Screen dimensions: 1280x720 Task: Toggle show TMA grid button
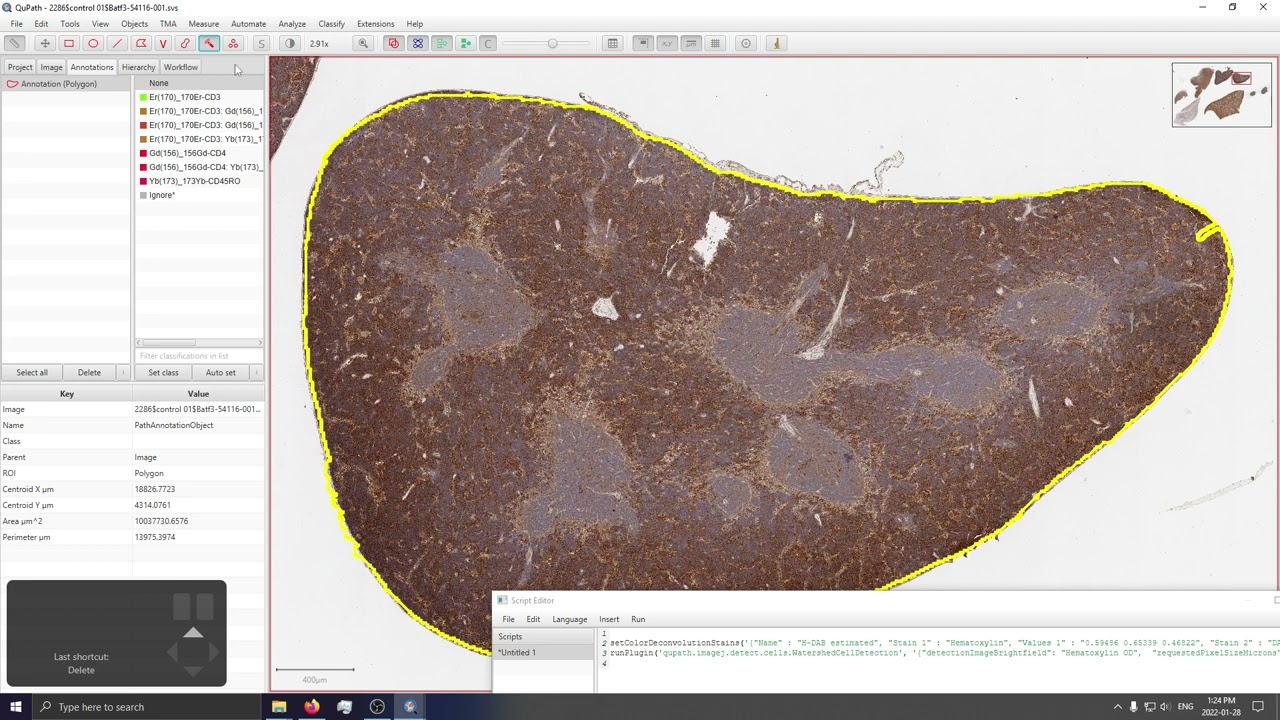pos(417,43)
